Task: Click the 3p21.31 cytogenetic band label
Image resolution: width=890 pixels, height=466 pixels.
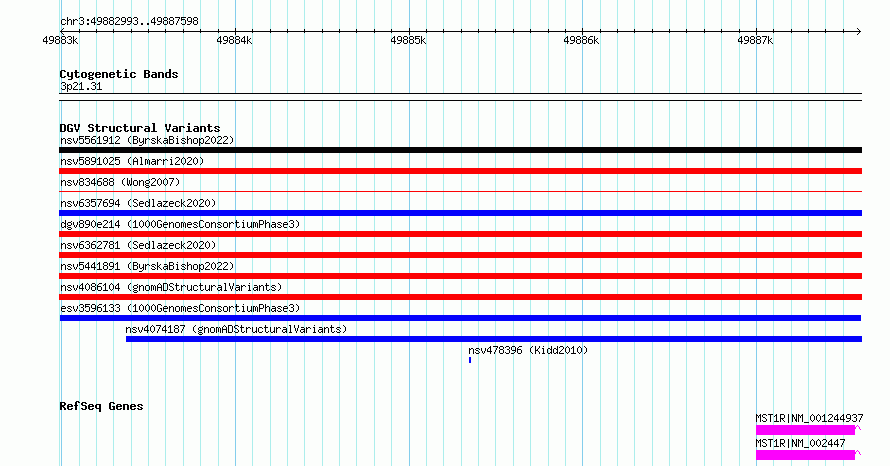Action: tap(81, 86)
